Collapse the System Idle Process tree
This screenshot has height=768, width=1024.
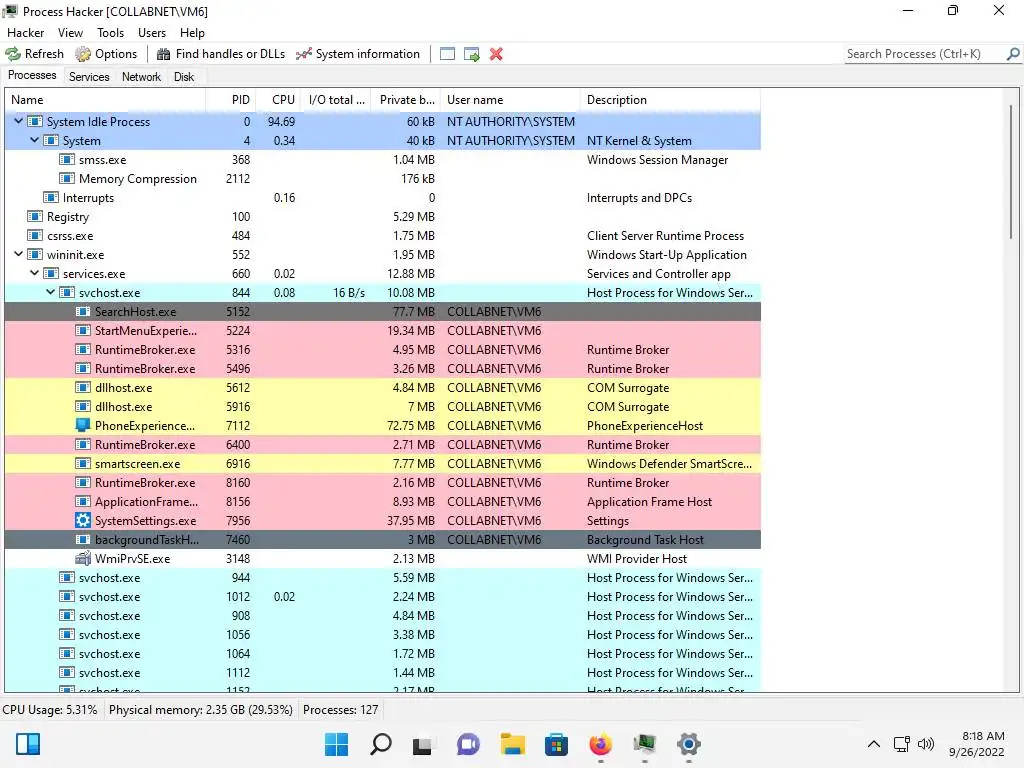[x=19, y=121]
